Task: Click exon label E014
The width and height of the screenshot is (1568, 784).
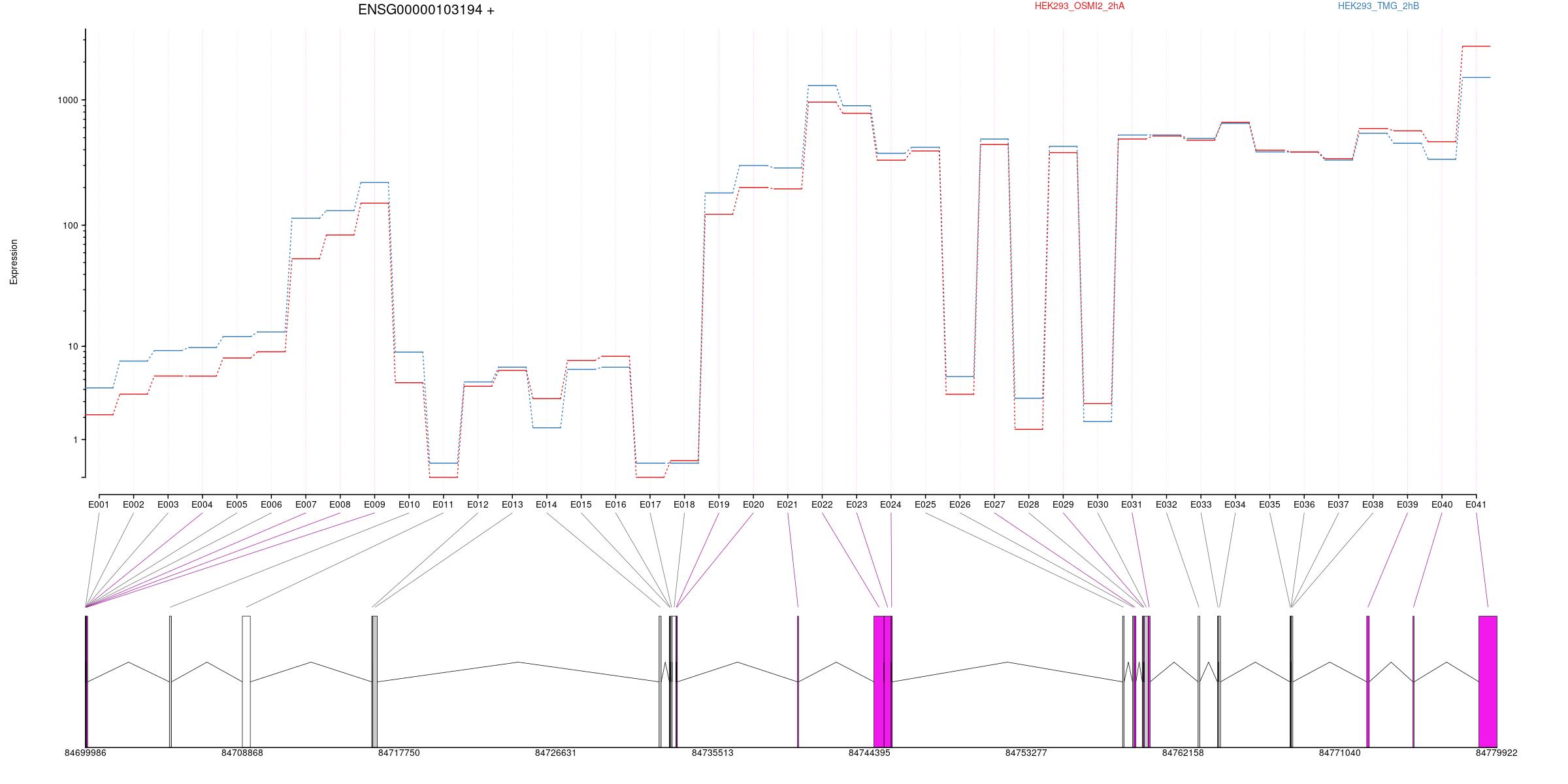Action: tap(546, 504)
